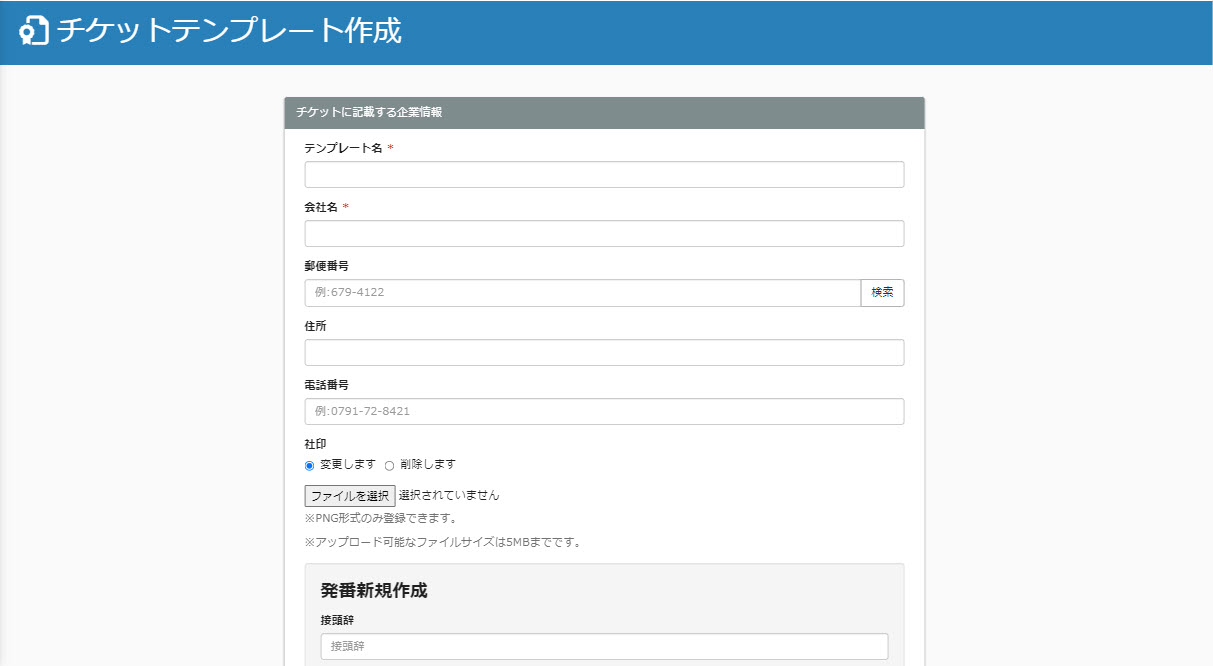Click into the 郵便番号 postal code field

pyautogui.click(x=582, y=293)
